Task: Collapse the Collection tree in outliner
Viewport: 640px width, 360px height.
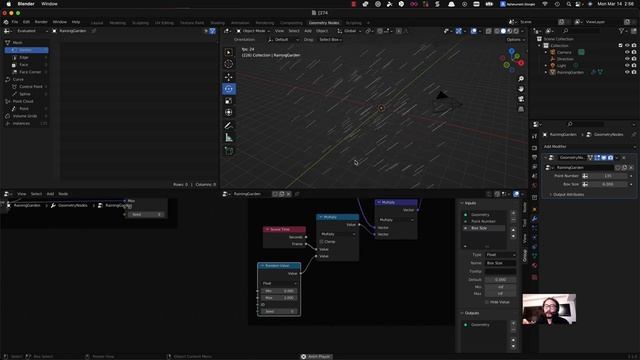Action: point(540,46)
